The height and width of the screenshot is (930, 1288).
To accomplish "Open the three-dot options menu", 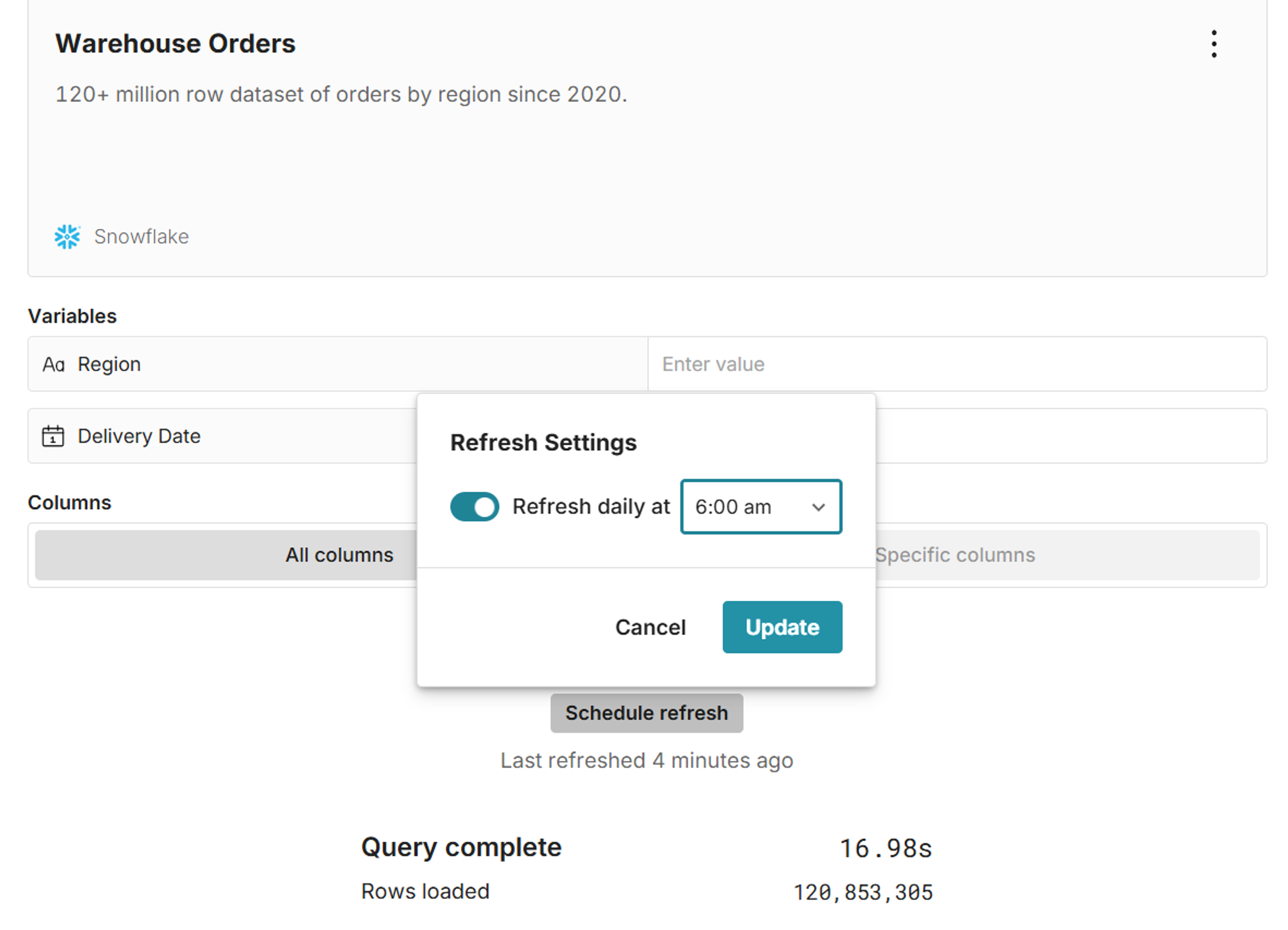I will 1214,44.
